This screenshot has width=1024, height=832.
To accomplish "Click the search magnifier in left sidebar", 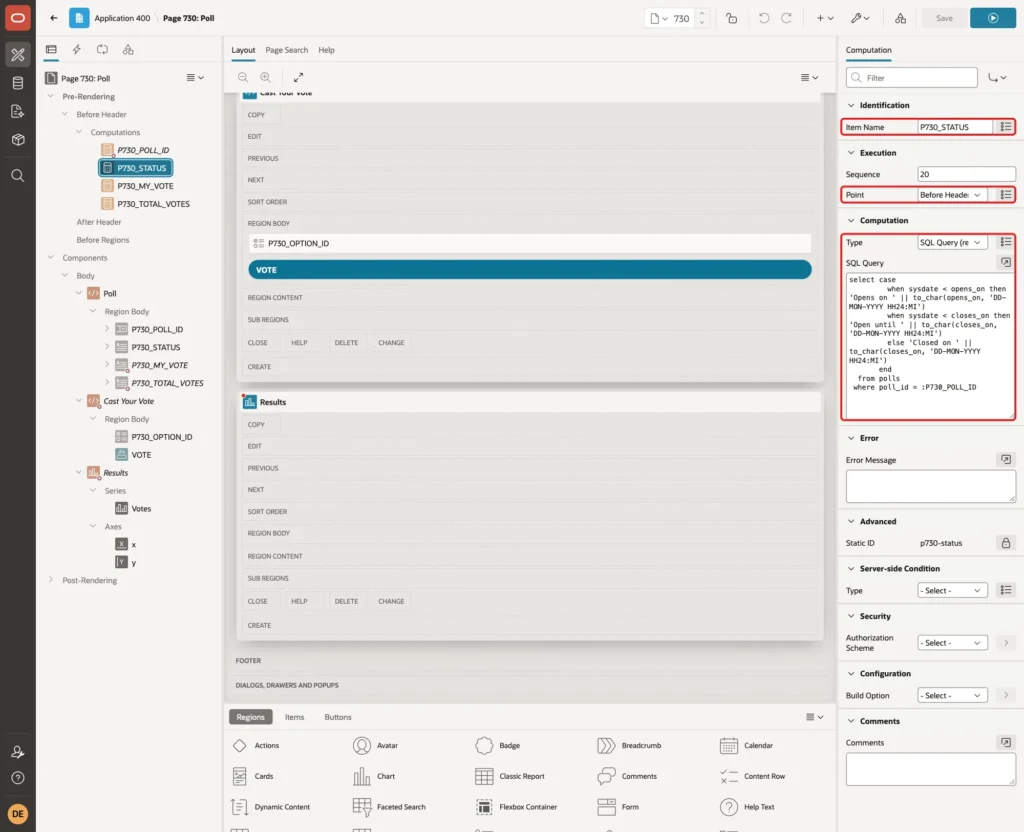I will coord(18,176).
